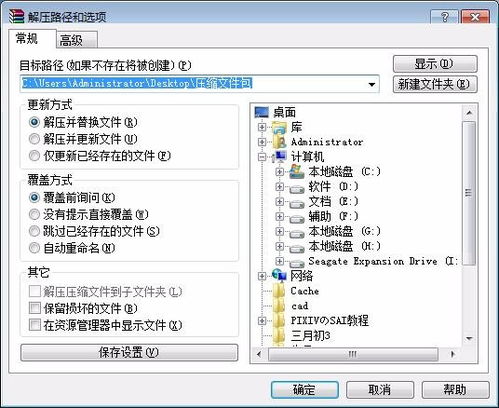
Task: Collapse the 计算机 tree node
Action: coord(262,157)
